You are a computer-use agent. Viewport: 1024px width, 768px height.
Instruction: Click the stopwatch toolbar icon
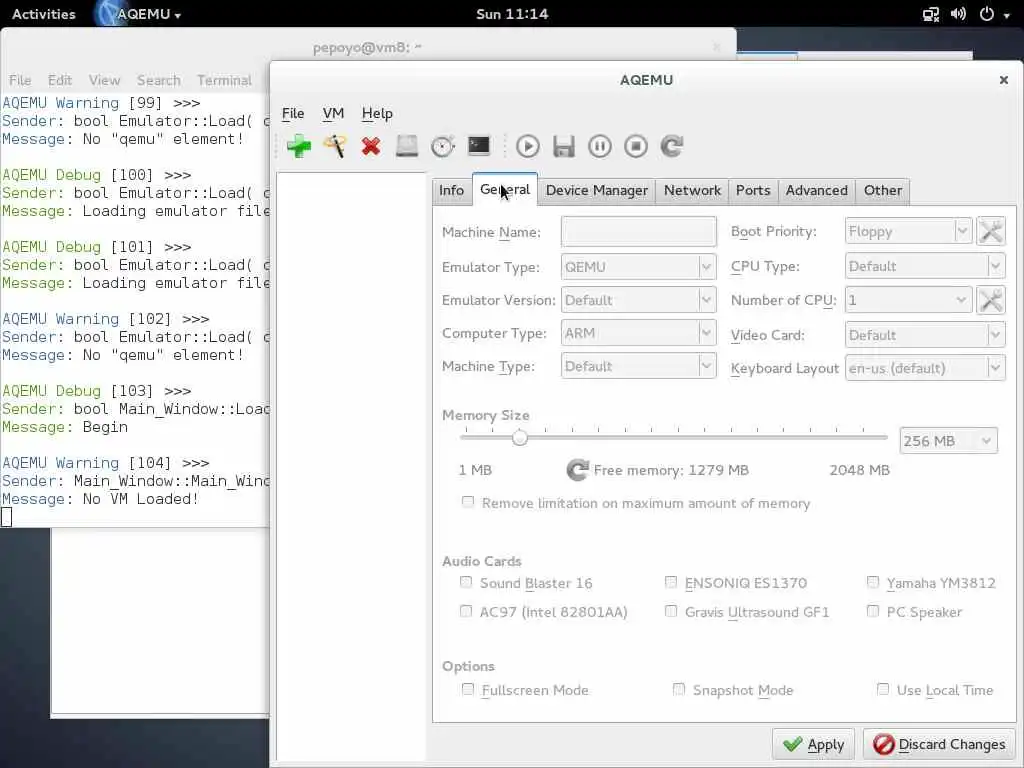point(443,146)
